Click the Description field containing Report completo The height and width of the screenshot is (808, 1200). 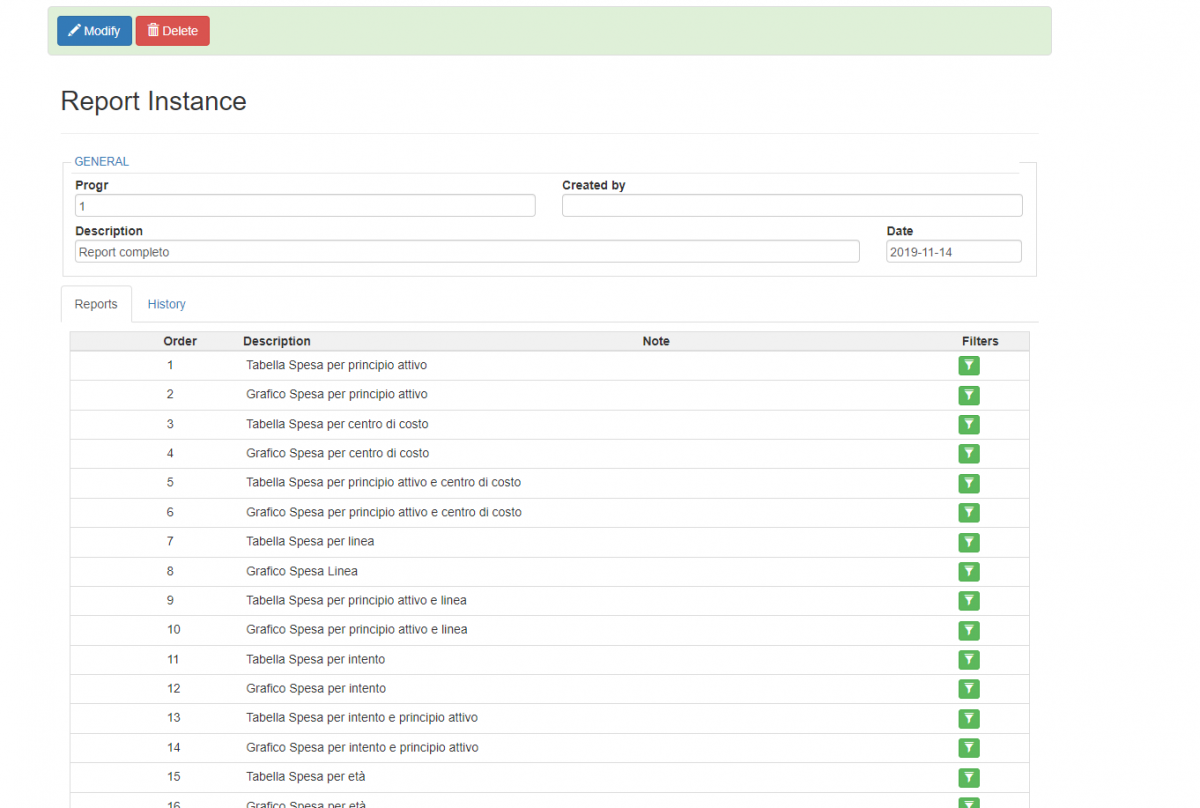coord(467,252)
